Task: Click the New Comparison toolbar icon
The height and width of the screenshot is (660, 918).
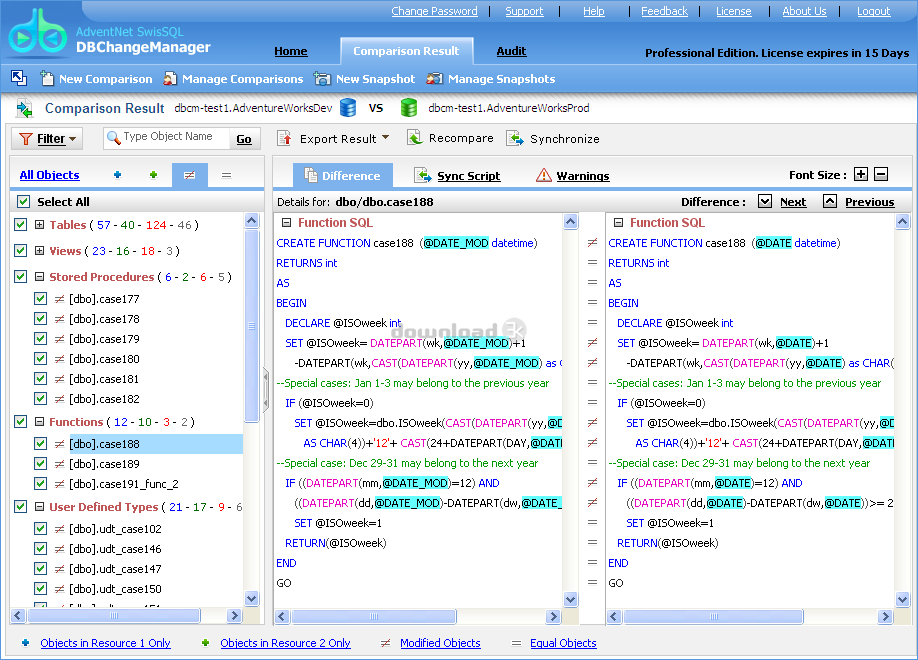Action: coord(46,78)
